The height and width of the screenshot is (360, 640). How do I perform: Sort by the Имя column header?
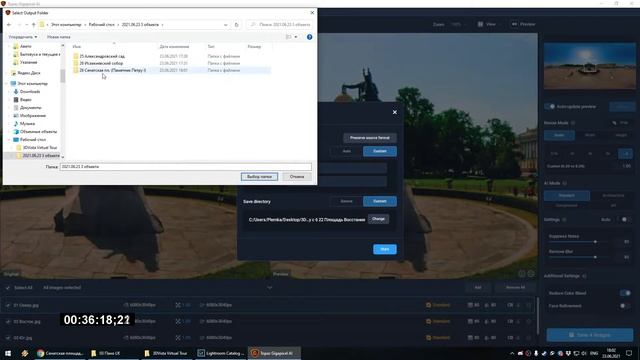click(77, 47)
